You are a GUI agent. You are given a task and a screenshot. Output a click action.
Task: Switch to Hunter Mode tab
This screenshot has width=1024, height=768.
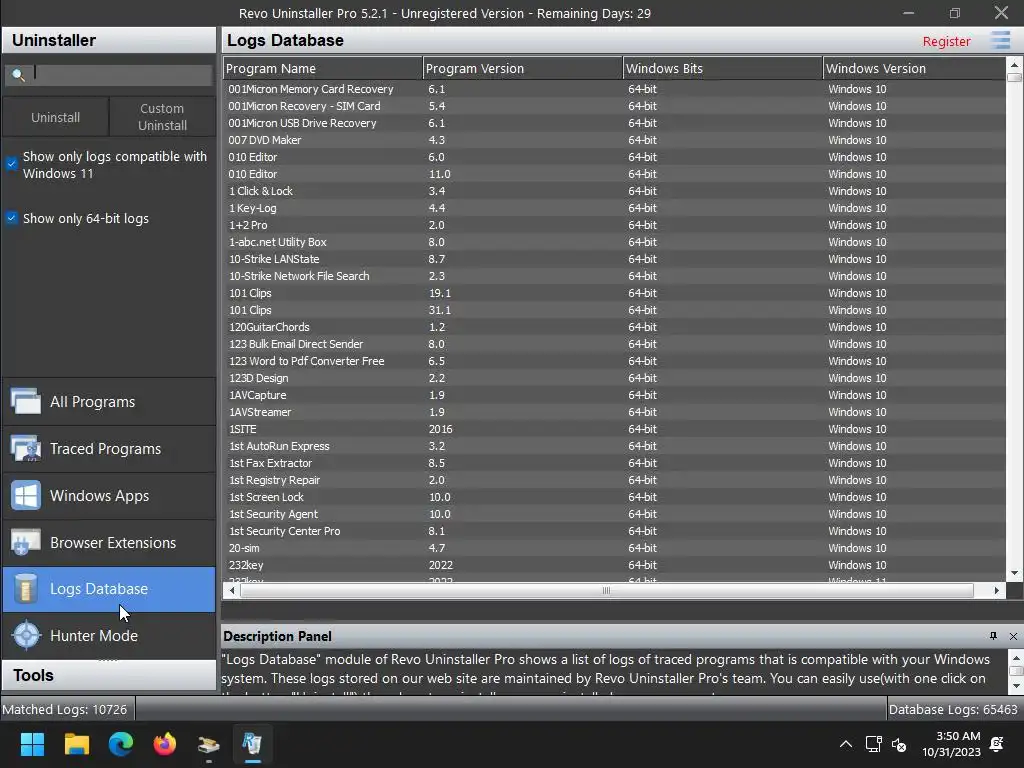108,635
